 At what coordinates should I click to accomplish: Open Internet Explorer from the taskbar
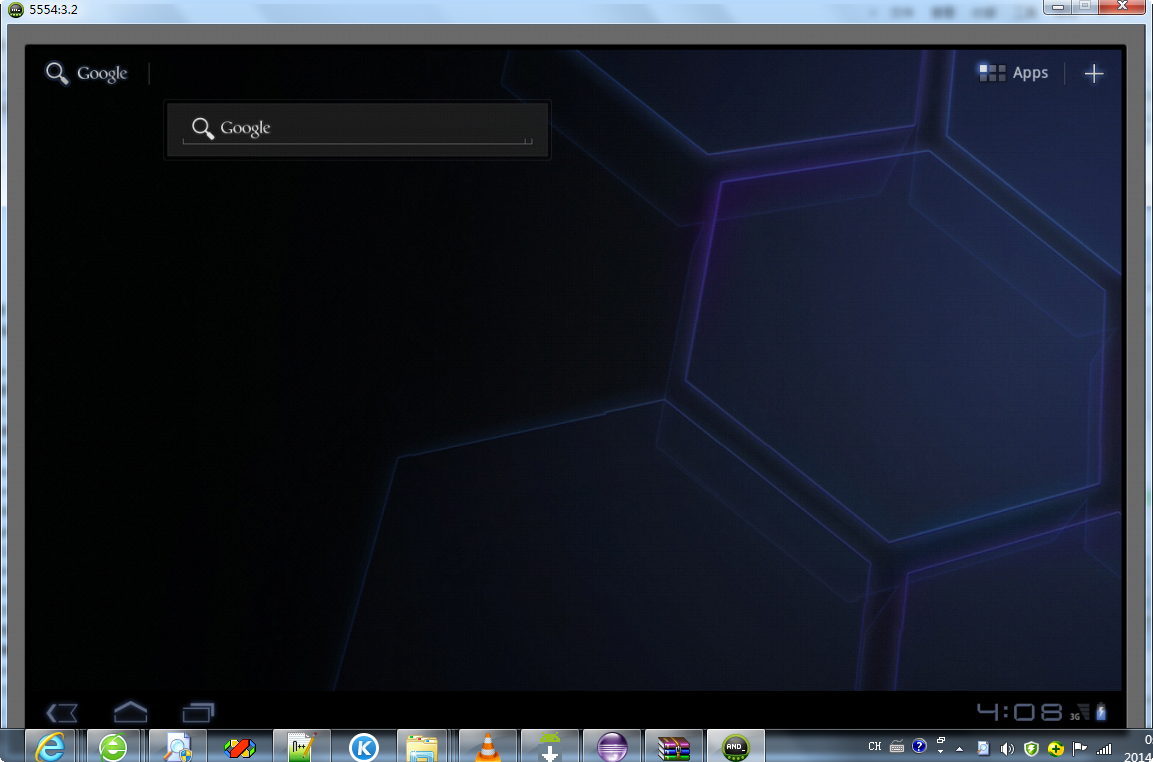coord(50,747)
